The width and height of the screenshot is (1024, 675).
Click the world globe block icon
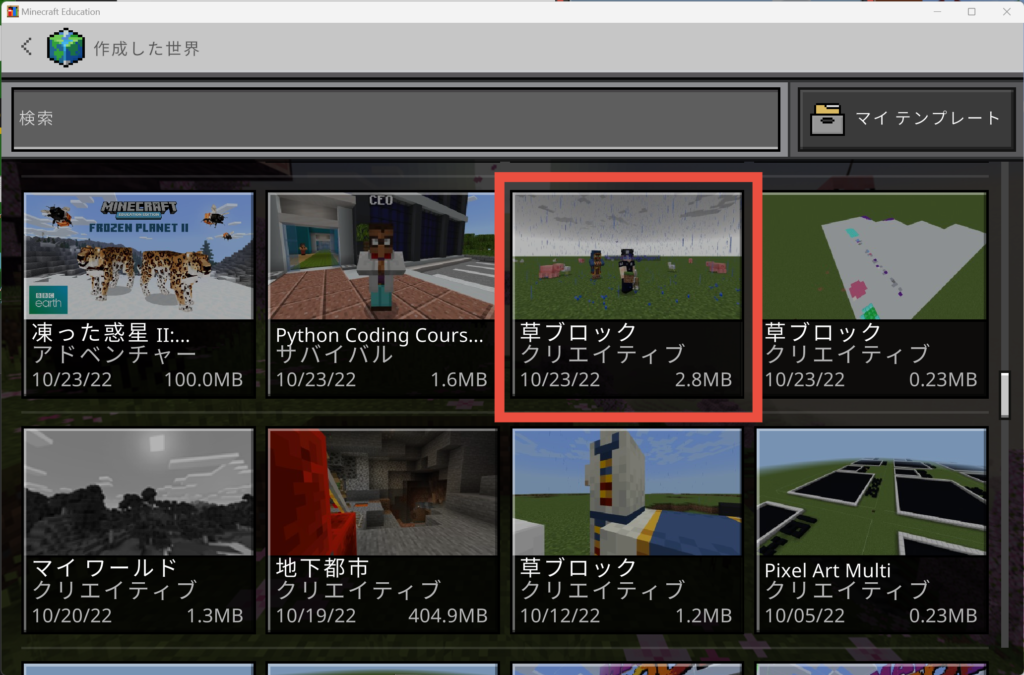66,47
